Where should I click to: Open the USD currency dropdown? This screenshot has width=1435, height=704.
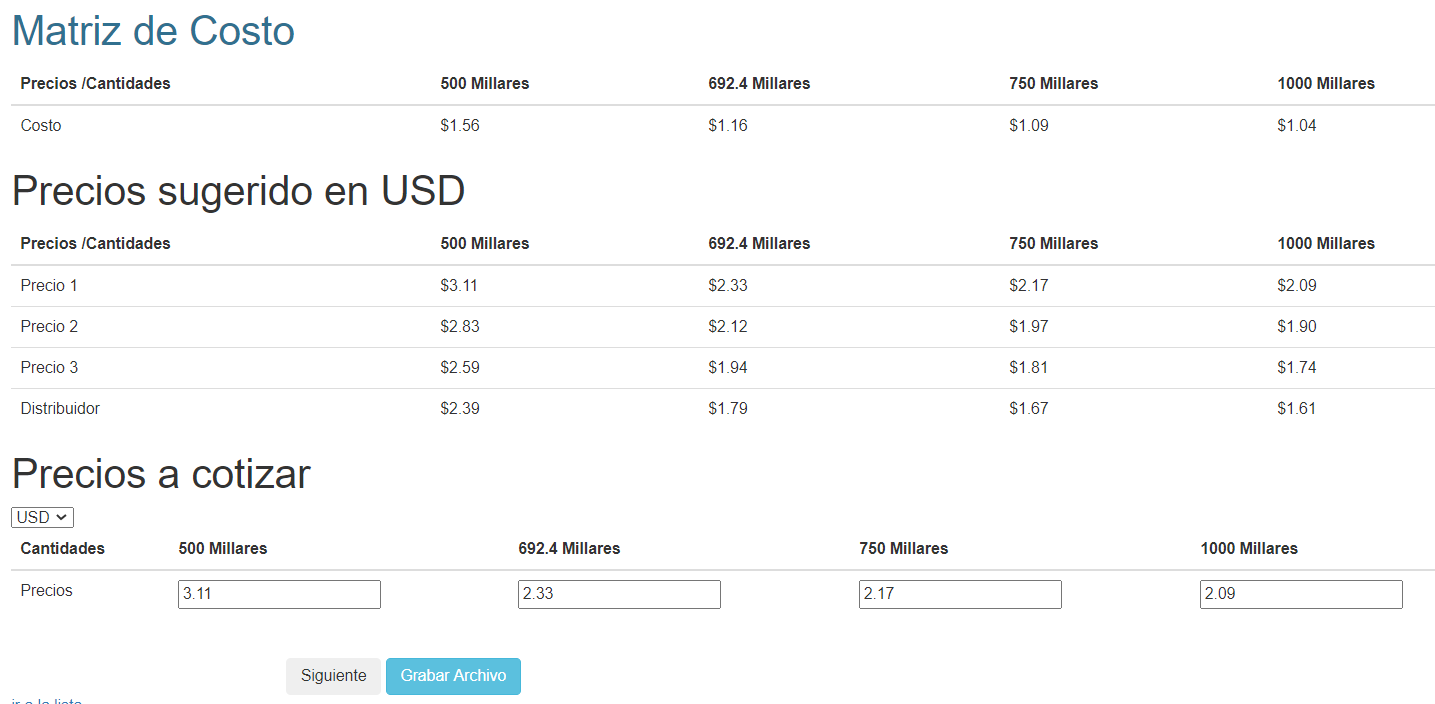click(x=42, y=517)
